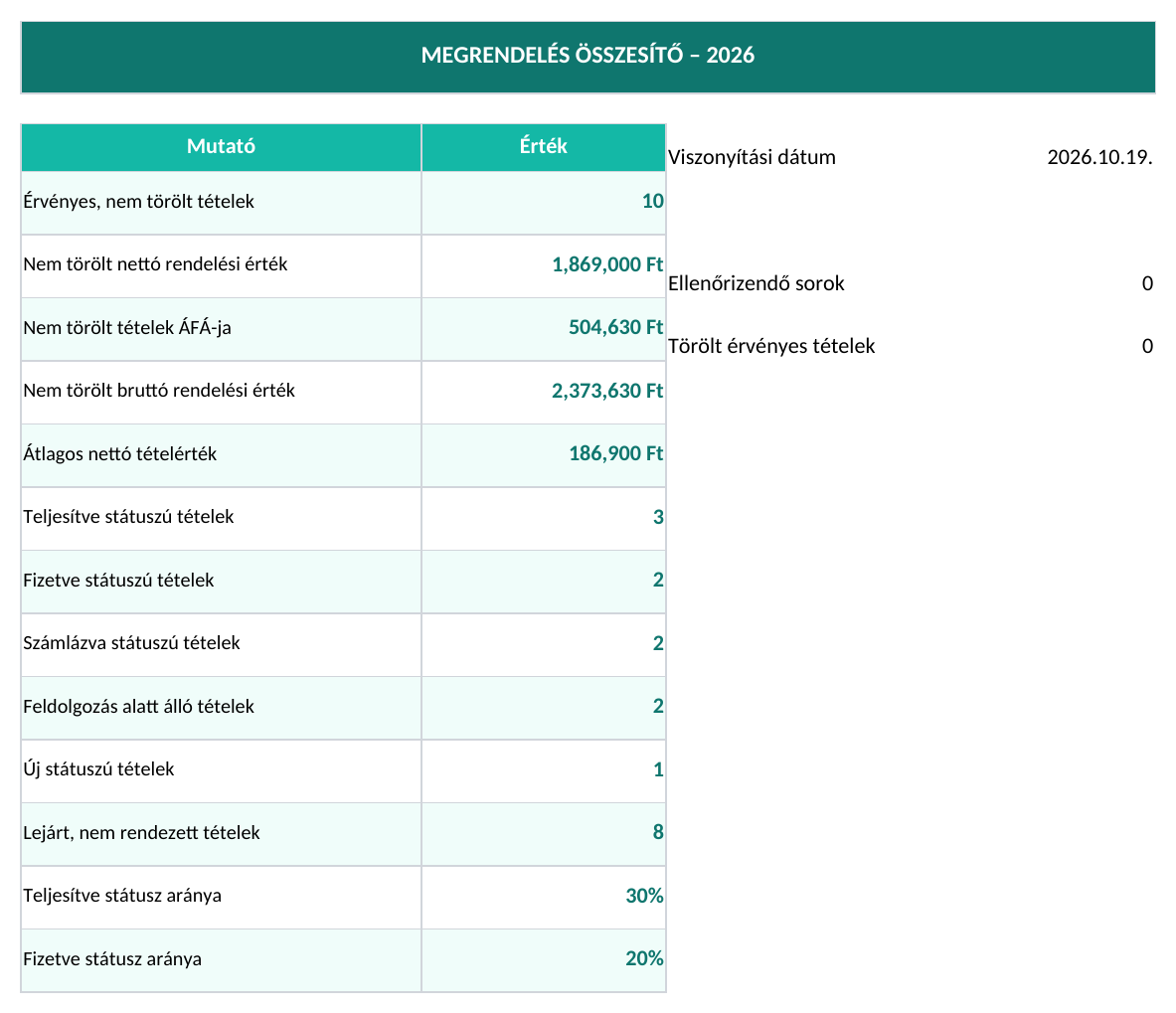Select 'Érvényes, nem törölt tételek' label cell
1176x1013 pixels.
pyautogui.click(x=222, y=203)
